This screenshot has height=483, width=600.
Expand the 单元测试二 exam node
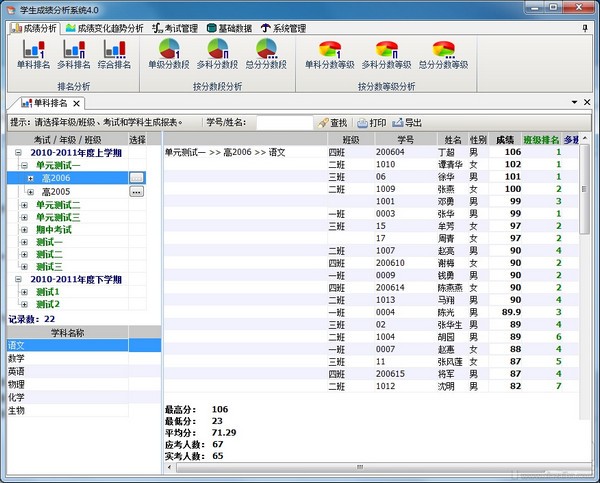(x=24, y=205)
